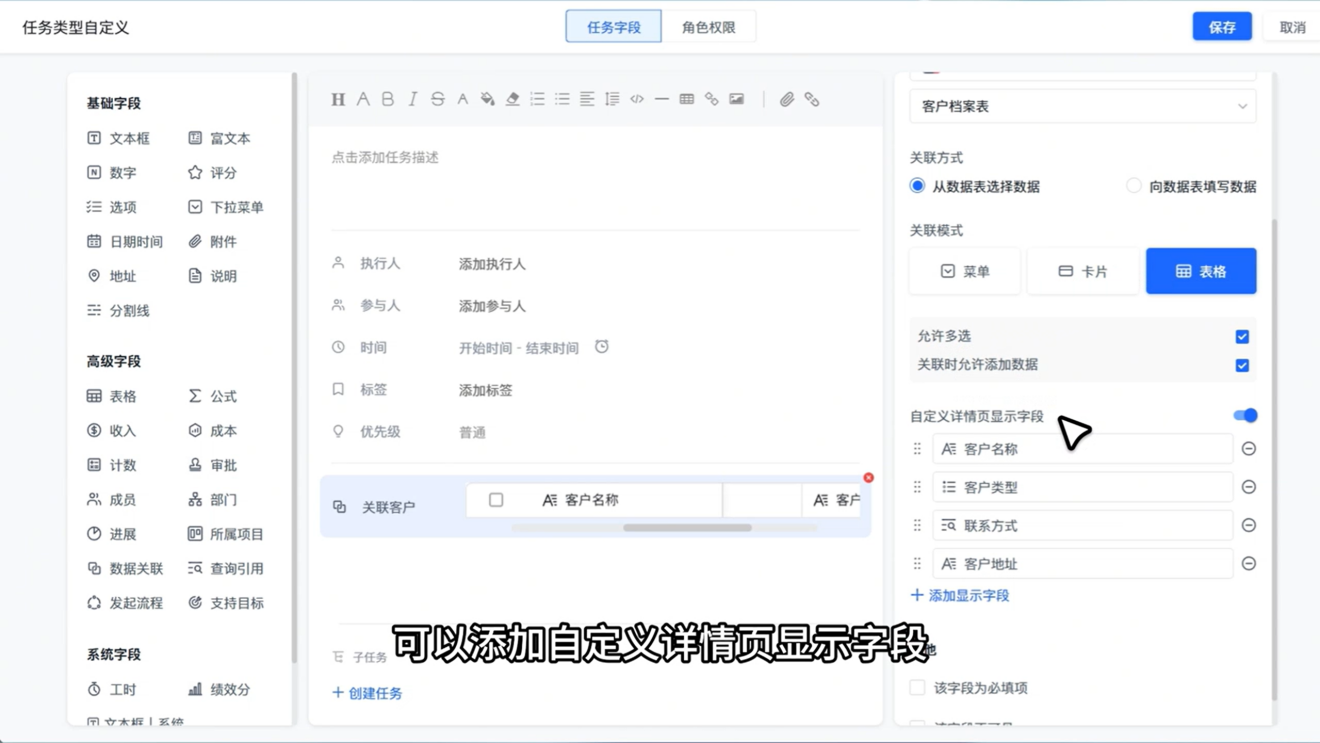The image size is (1320, 743).
Task: Add the 评分 star field
Action: pyautogui.click(x=212, y=173)
